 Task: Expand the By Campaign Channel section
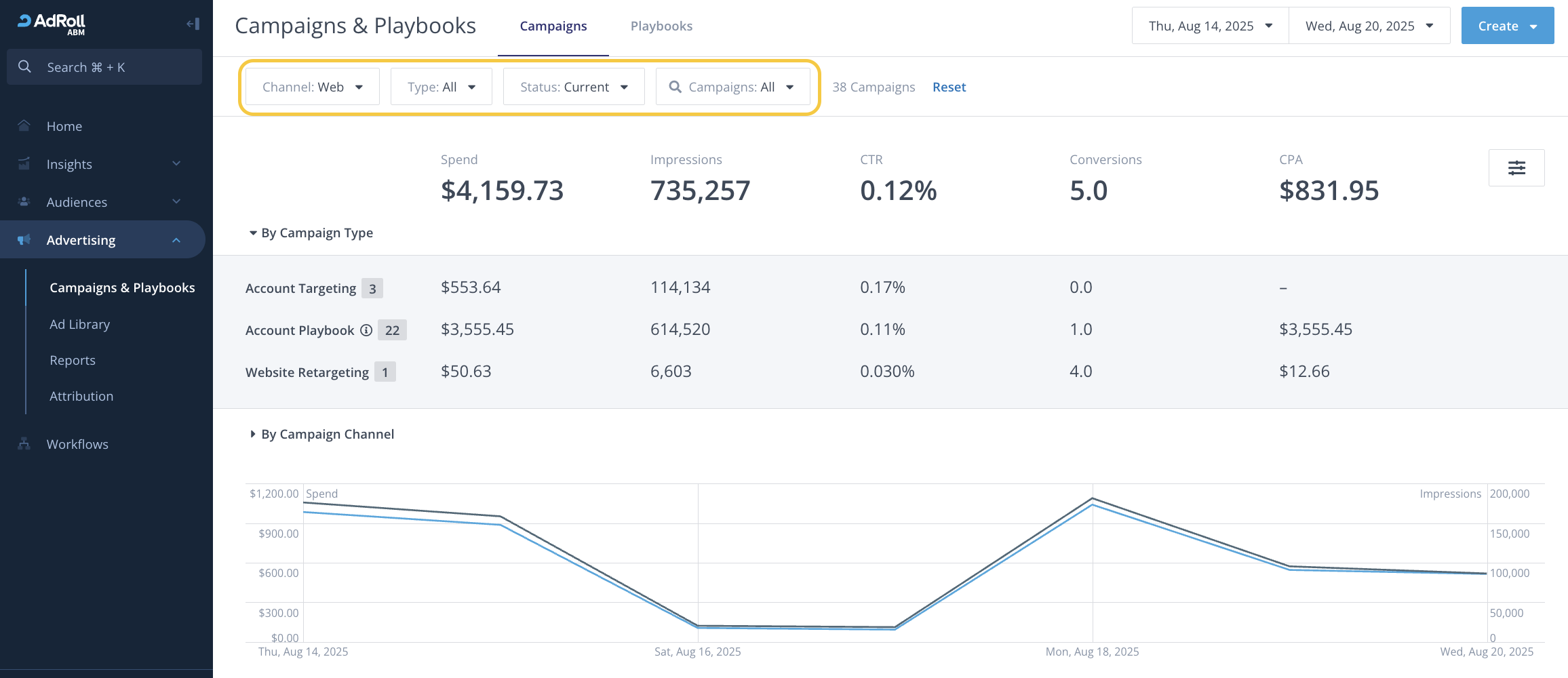coord(253,434)
